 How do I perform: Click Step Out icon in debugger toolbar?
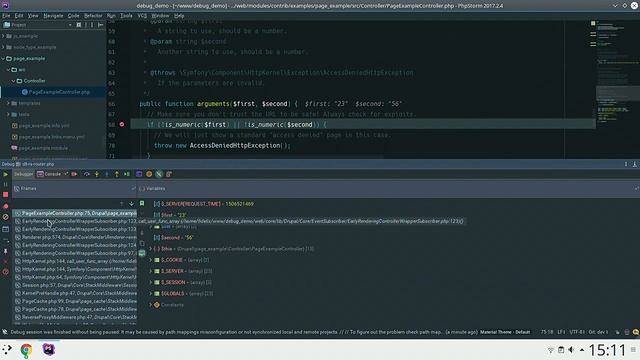(117, 174)
